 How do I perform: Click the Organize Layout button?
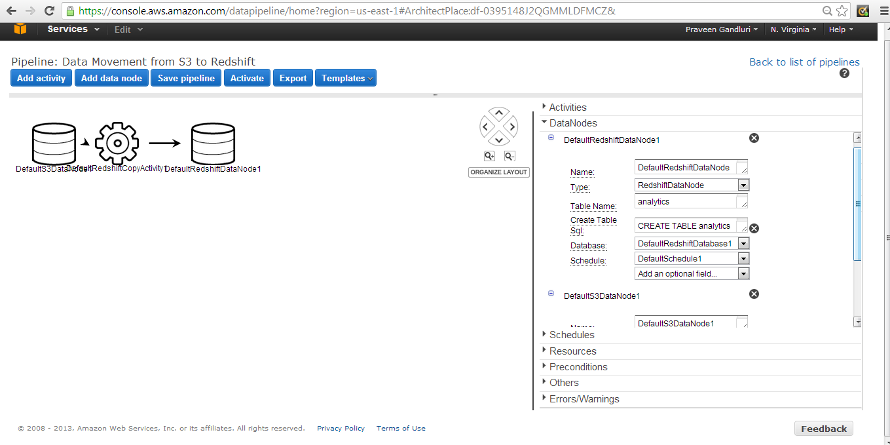tap(499, 172)
